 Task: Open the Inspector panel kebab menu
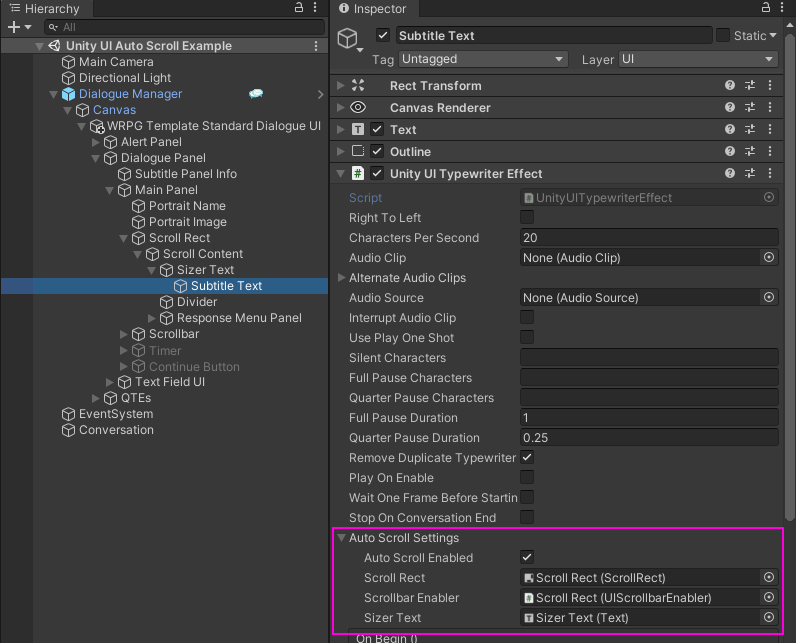782,7
